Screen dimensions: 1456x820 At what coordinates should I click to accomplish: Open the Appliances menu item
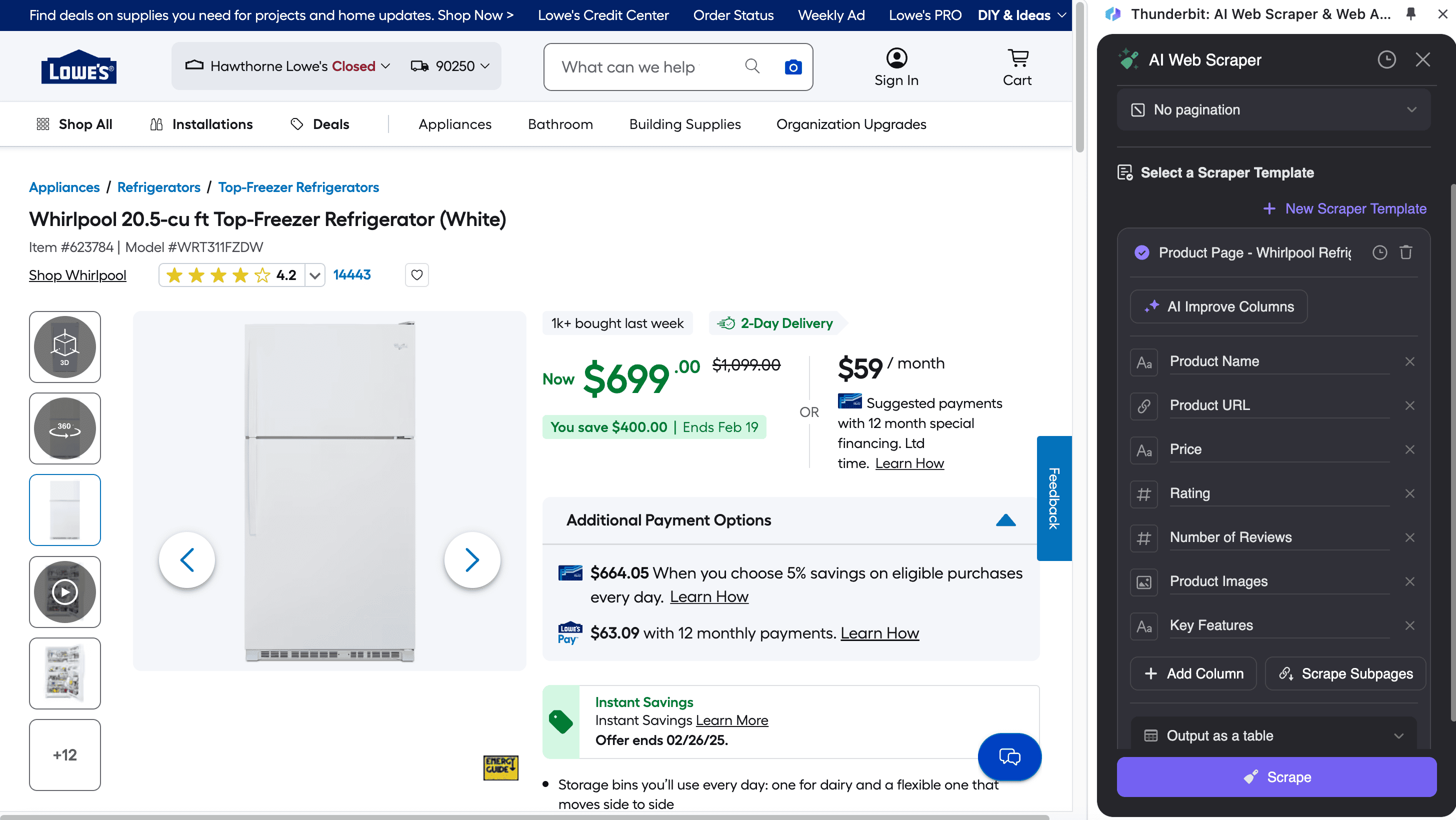[455, 124]
